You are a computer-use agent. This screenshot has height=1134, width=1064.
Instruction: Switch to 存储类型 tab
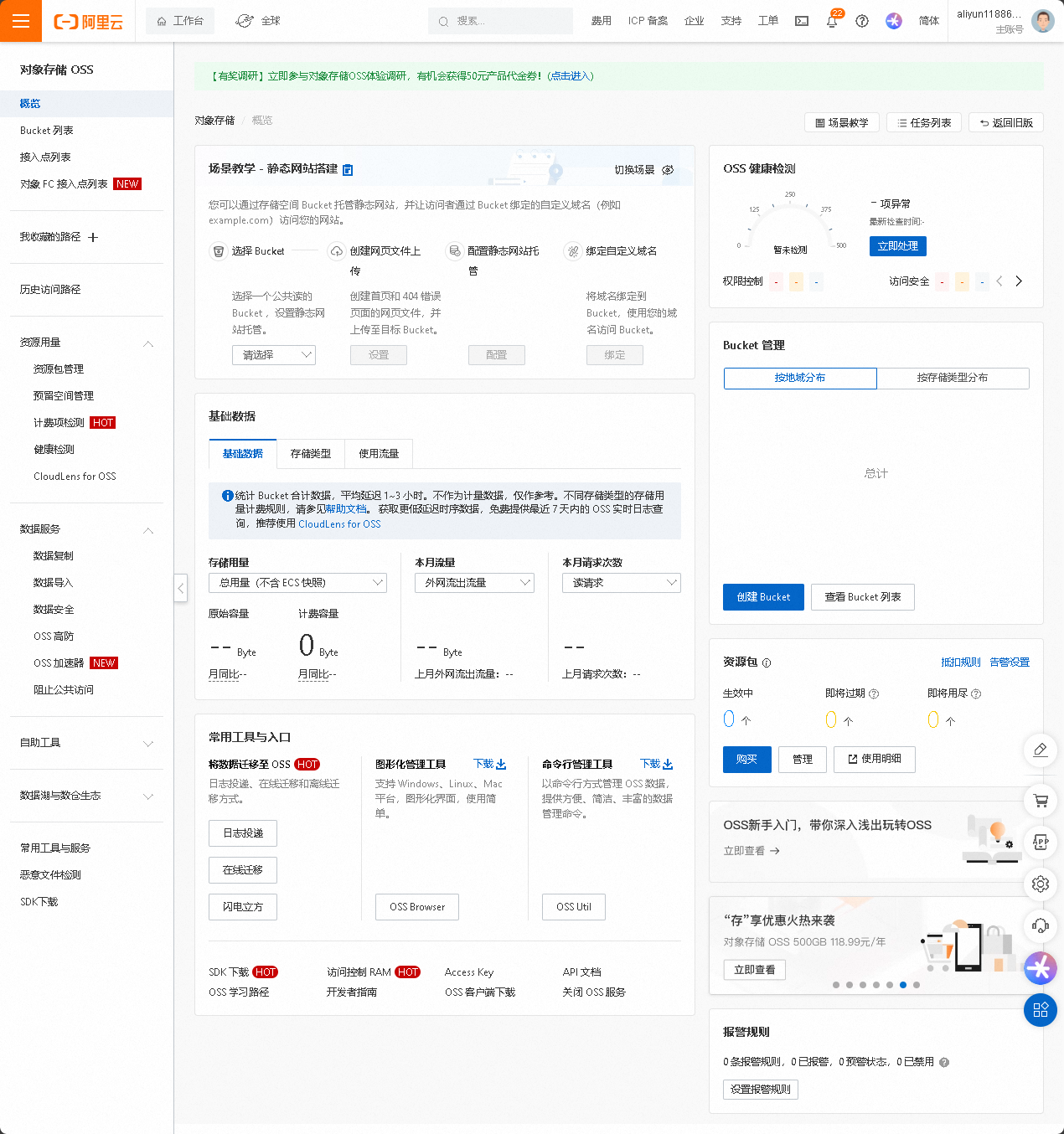[311, 454]
